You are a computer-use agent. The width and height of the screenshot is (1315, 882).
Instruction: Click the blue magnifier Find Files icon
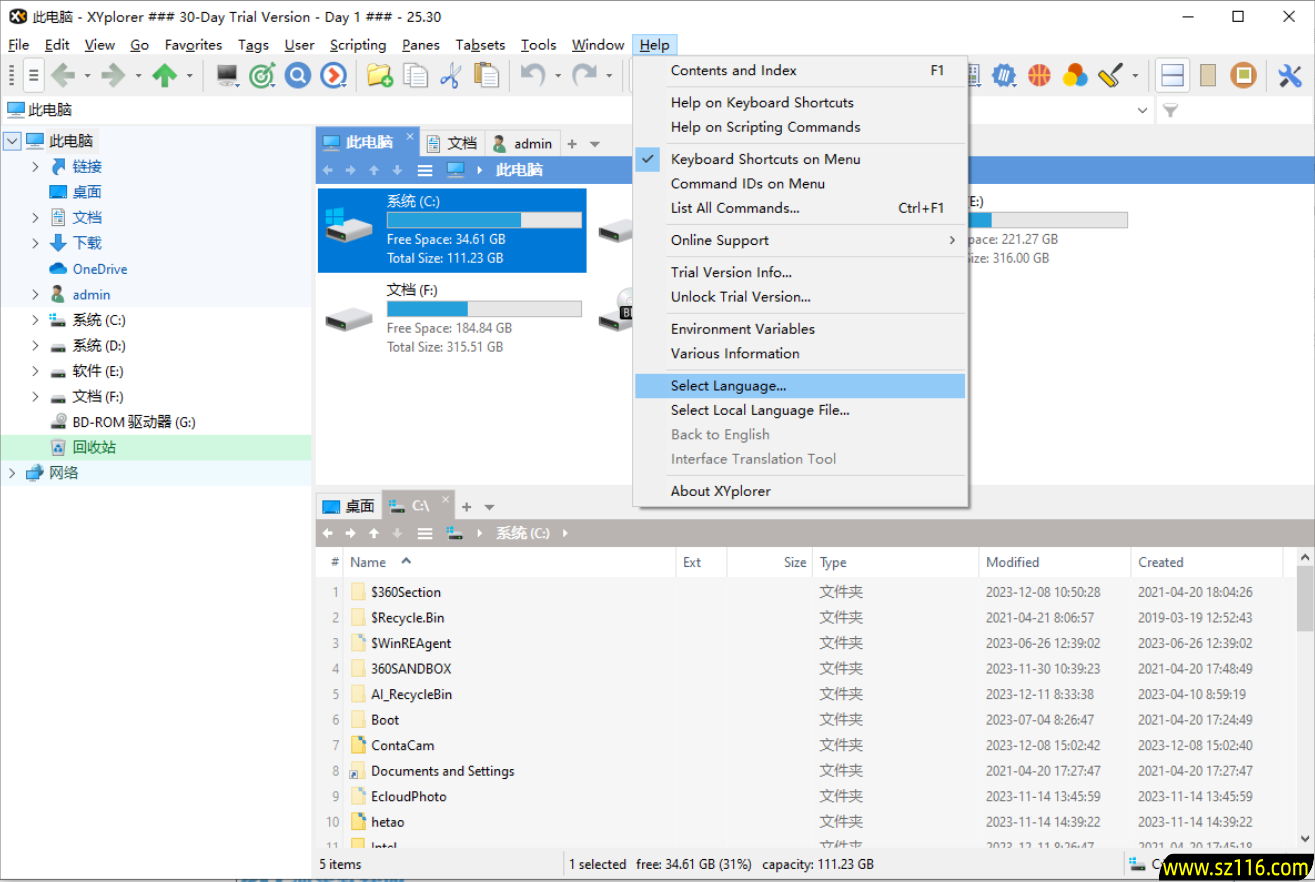pyautogui.click(x=297, y=75)
